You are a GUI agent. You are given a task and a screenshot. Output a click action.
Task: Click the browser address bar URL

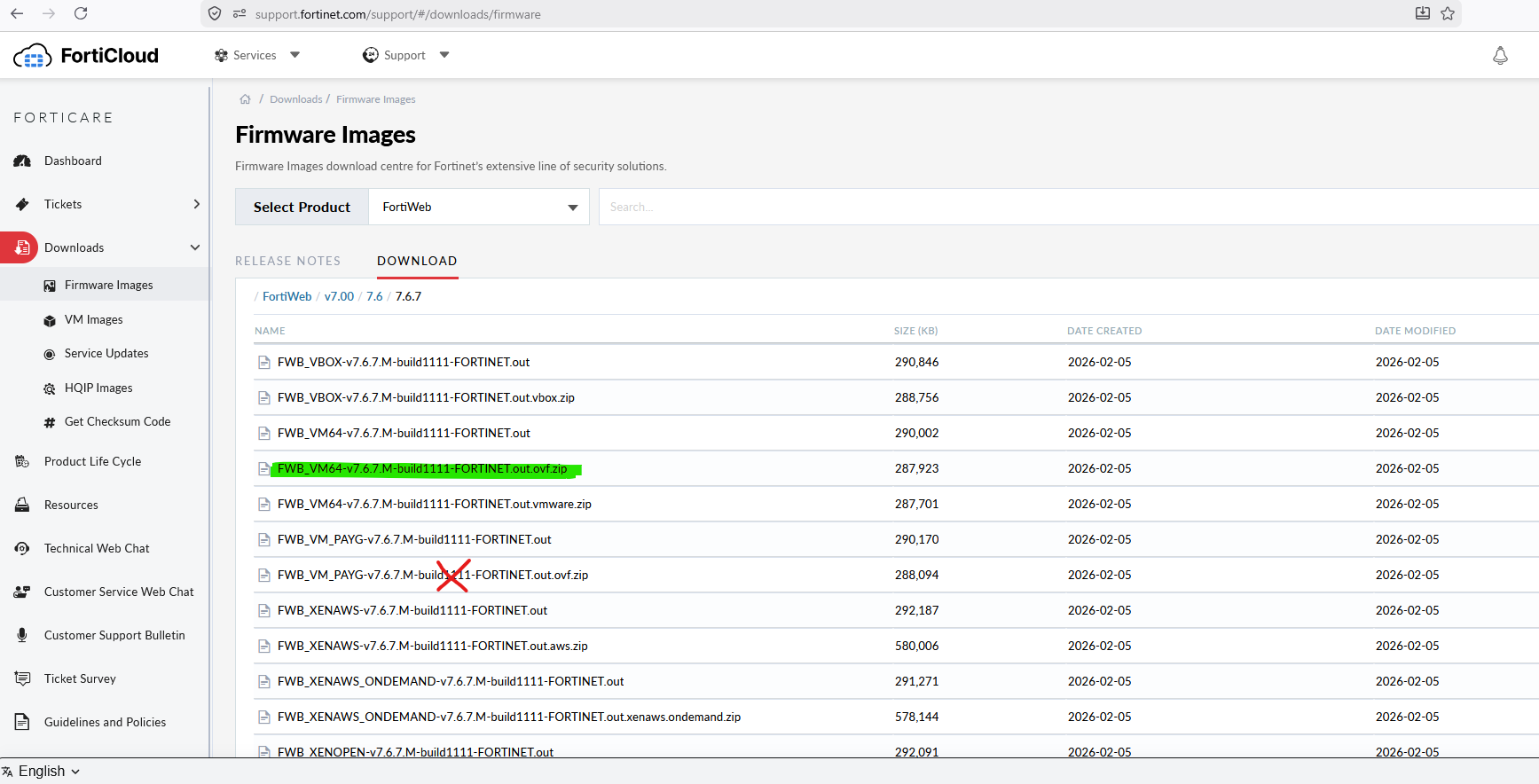(x=397, y=14)
